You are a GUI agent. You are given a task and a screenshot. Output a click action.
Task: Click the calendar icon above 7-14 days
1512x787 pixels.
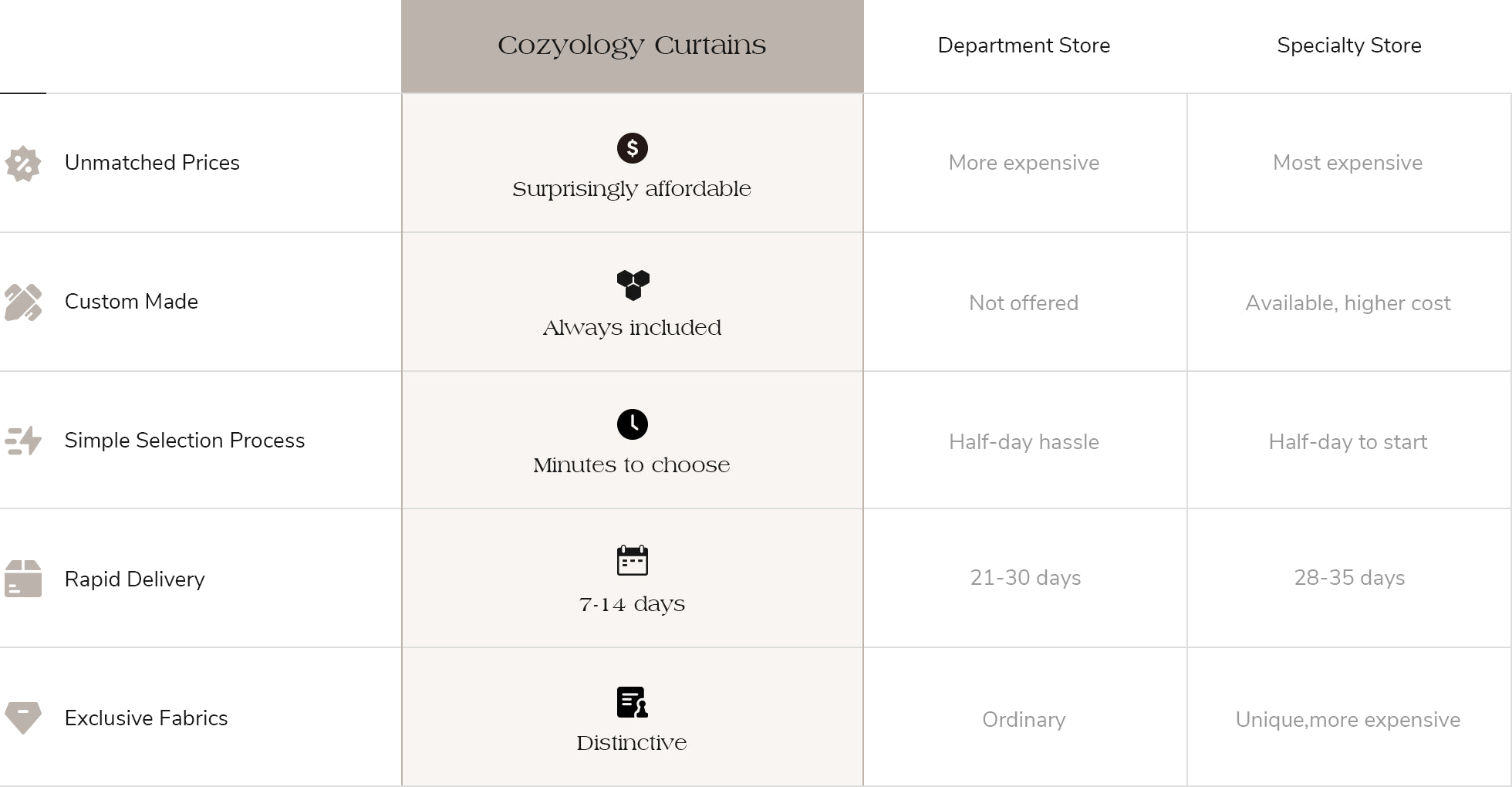click(x=632, y=561)
